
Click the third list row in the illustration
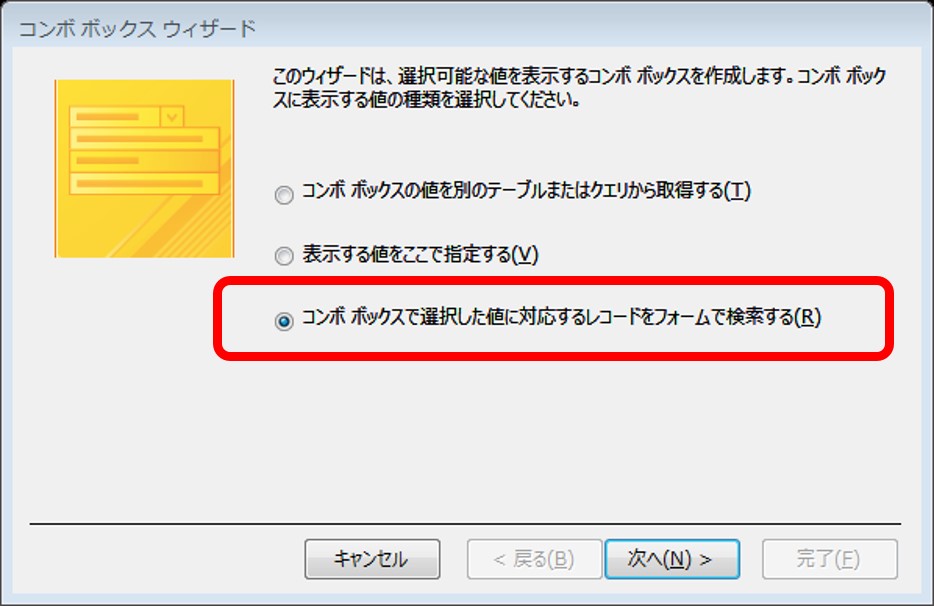[x=145, y=161]
